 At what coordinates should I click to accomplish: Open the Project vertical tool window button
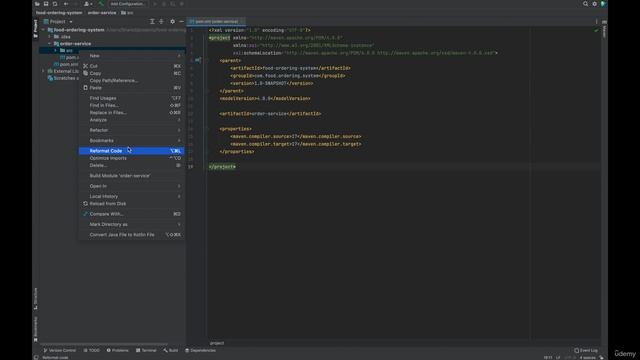pyautogui.click(x=36, y=29)
